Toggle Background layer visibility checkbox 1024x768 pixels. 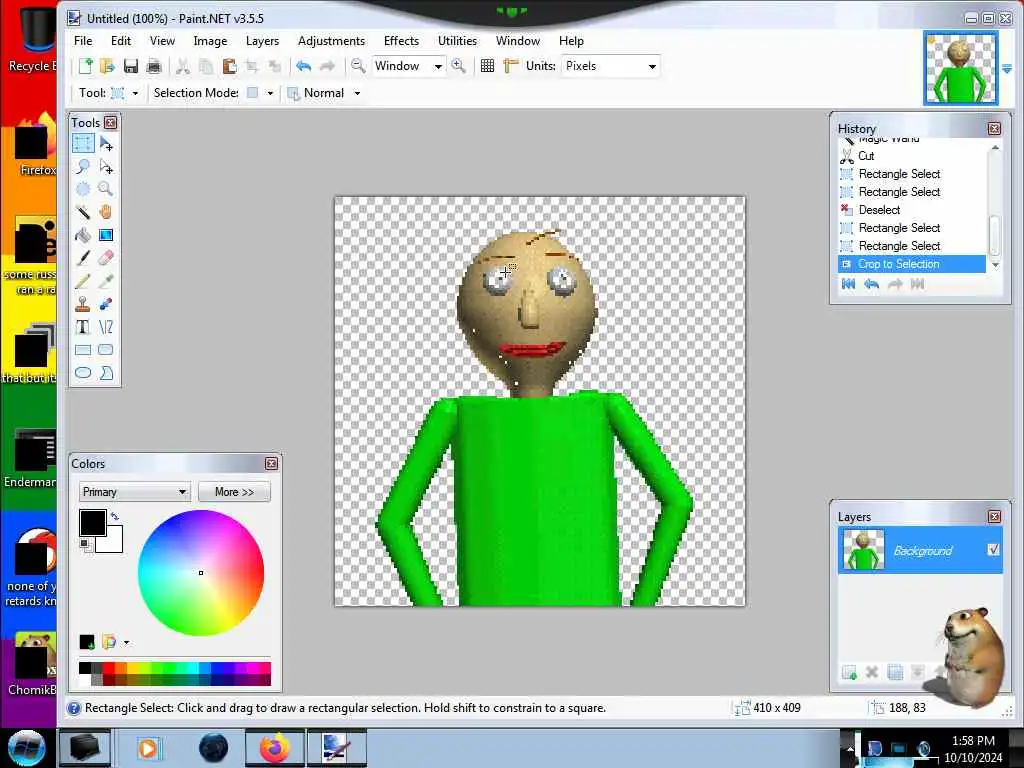(x=993, y=550)
